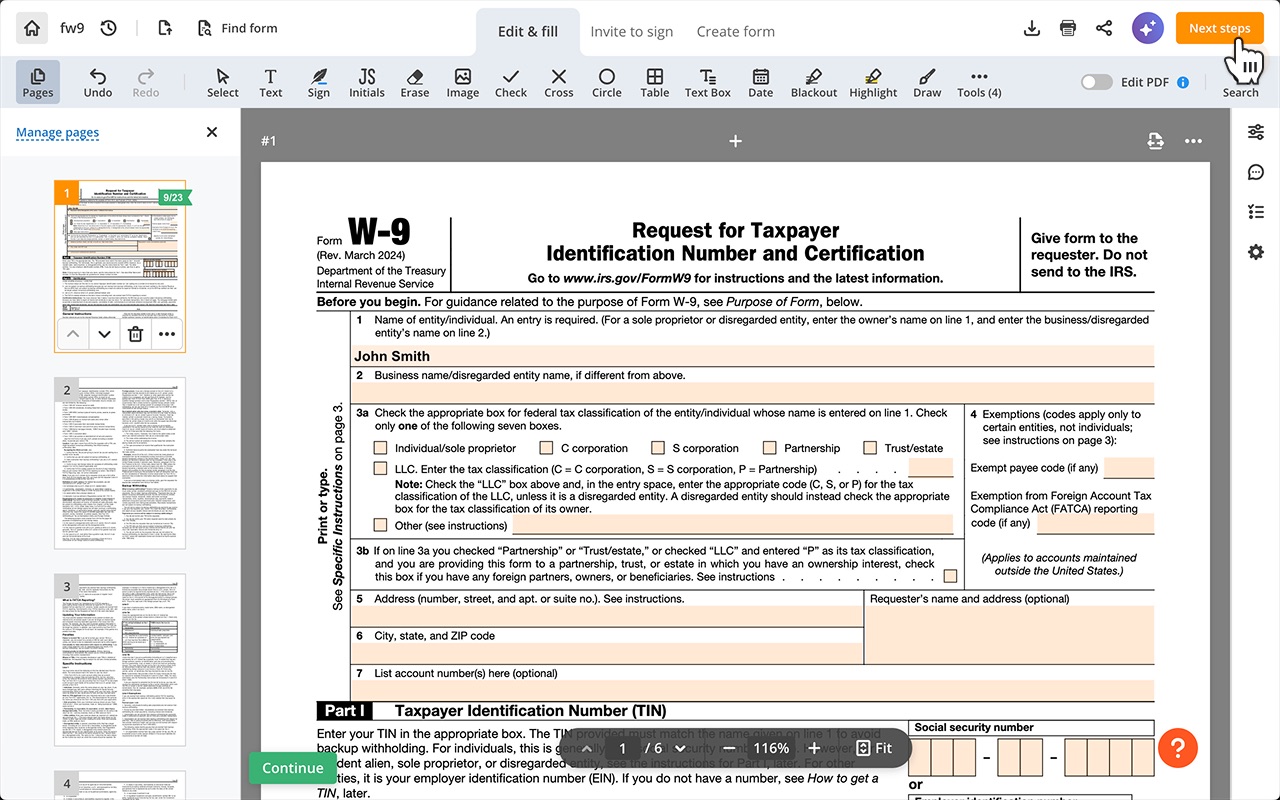
Task: Check the Trust/estate box
Action: click(x=870, y=448)
